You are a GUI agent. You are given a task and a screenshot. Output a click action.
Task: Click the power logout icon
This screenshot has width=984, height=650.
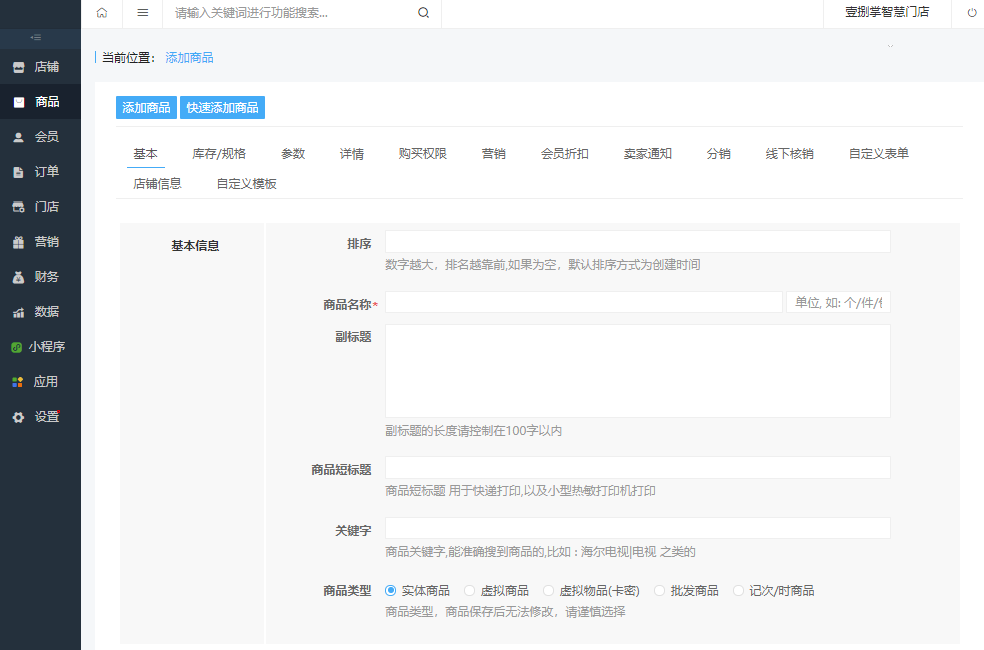(x=971, y=13)
